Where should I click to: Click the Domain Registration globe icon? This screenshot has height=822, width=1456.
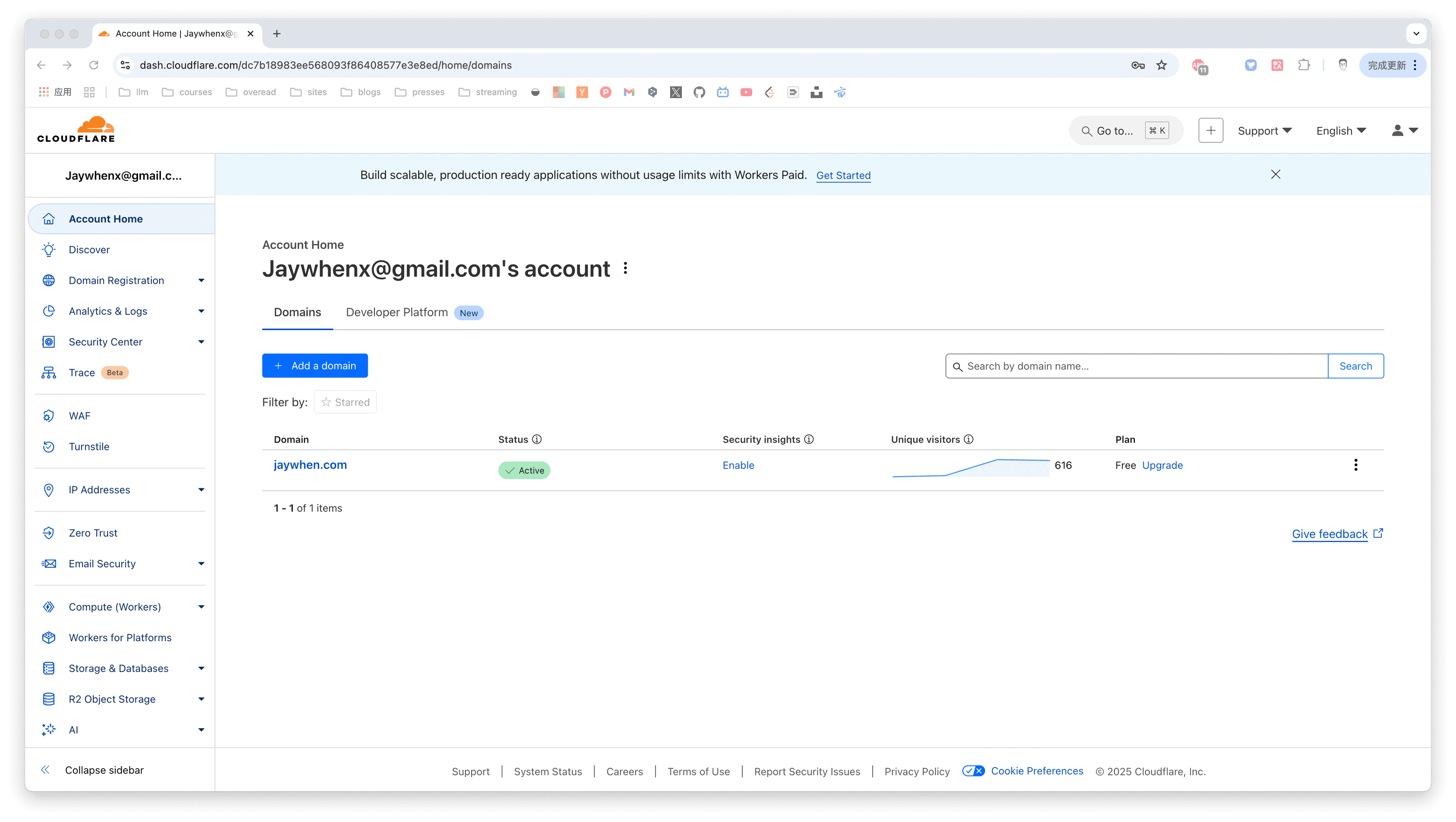coord(49,280)
